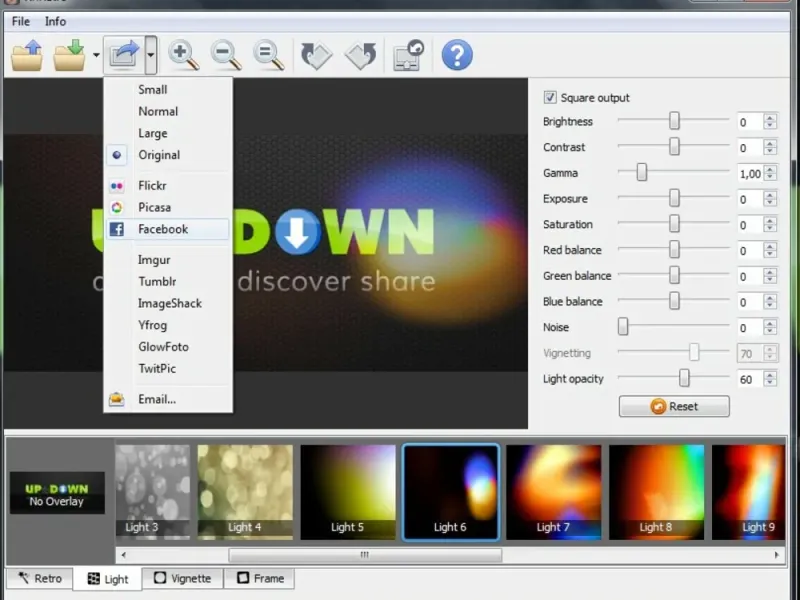800x600 pixels.
Task: Click the zoom in magnifier
Action: point(184,55)
